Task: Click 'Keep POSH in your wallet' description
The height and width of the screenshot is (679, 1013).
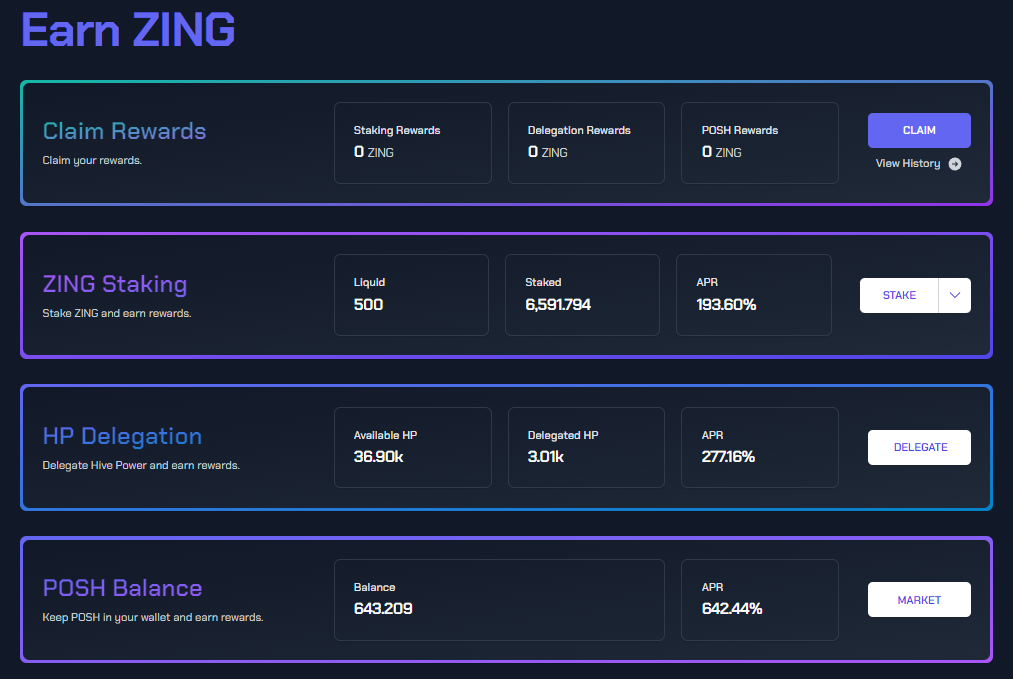Action: click(152, 618)
